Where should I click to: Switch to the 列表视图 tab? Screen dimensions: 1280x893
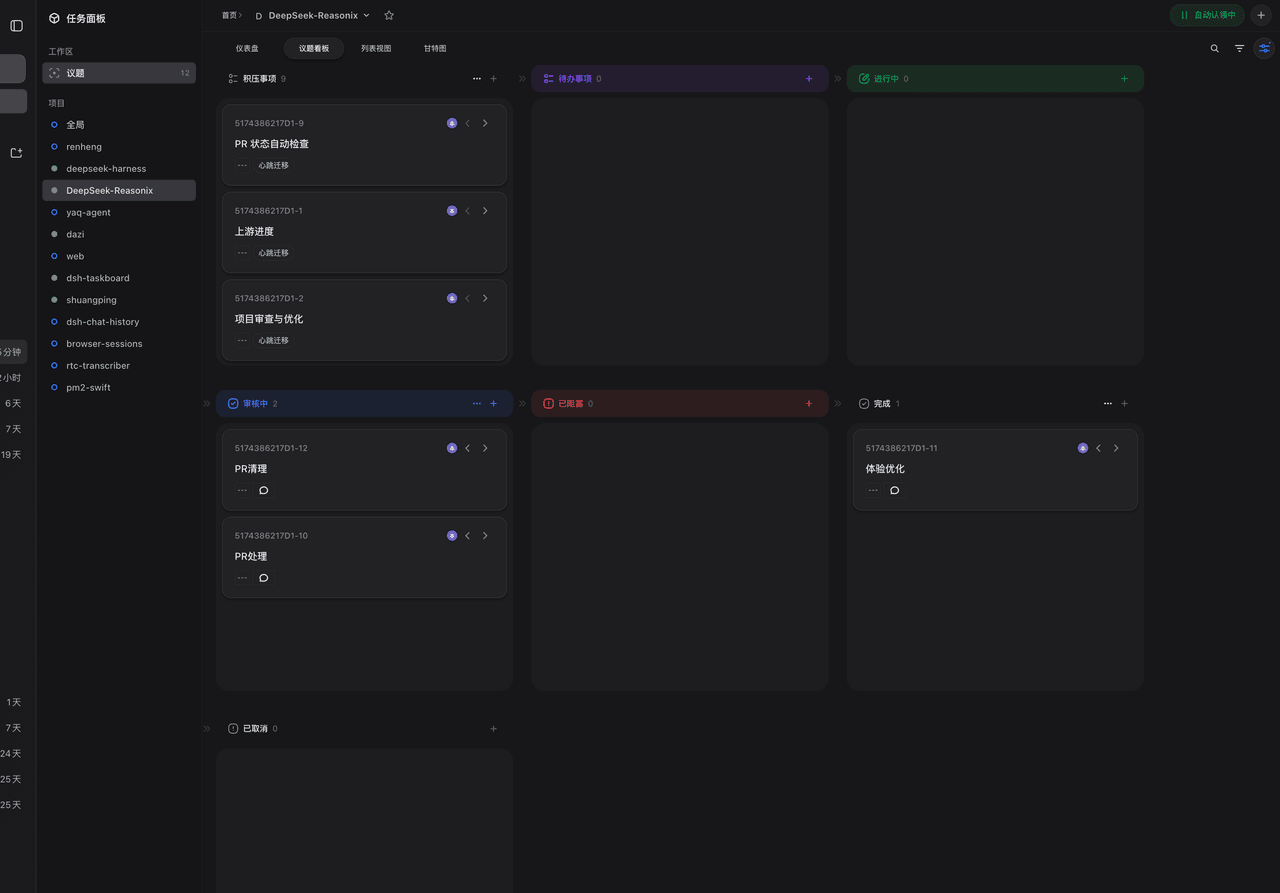tap(376, 48)
